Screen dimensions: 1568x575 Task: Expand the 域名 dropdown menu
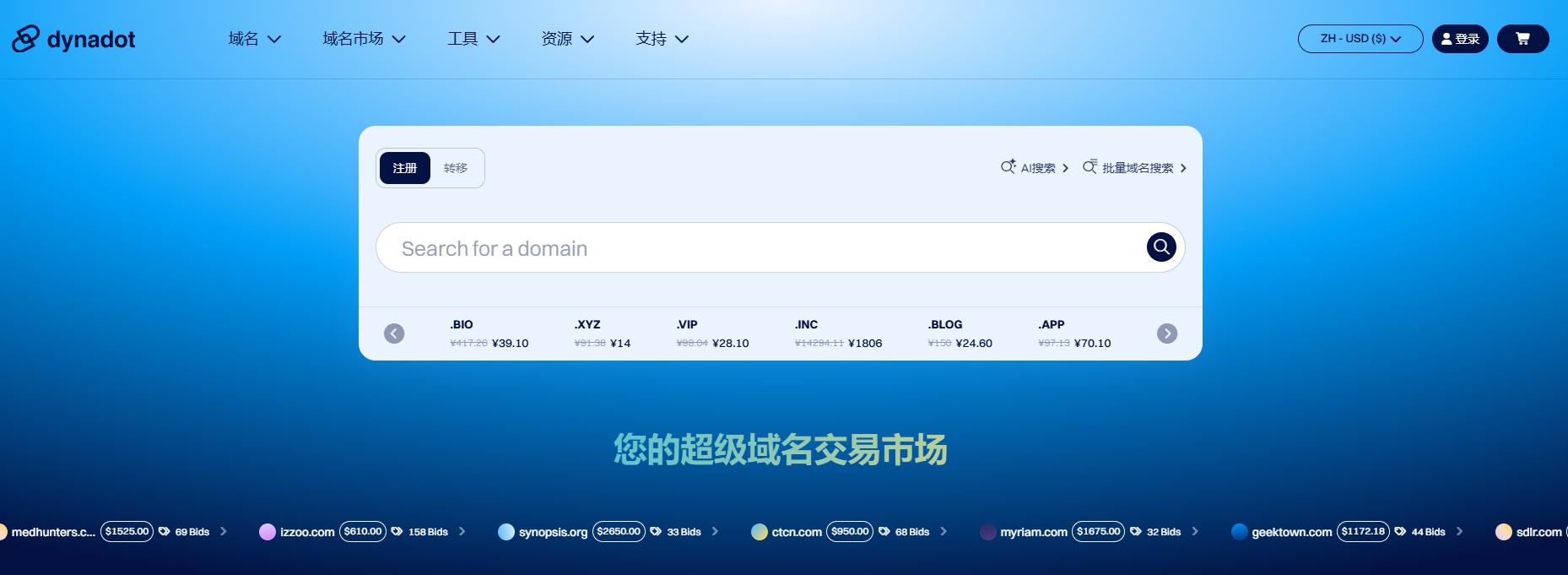pos(254,39)
